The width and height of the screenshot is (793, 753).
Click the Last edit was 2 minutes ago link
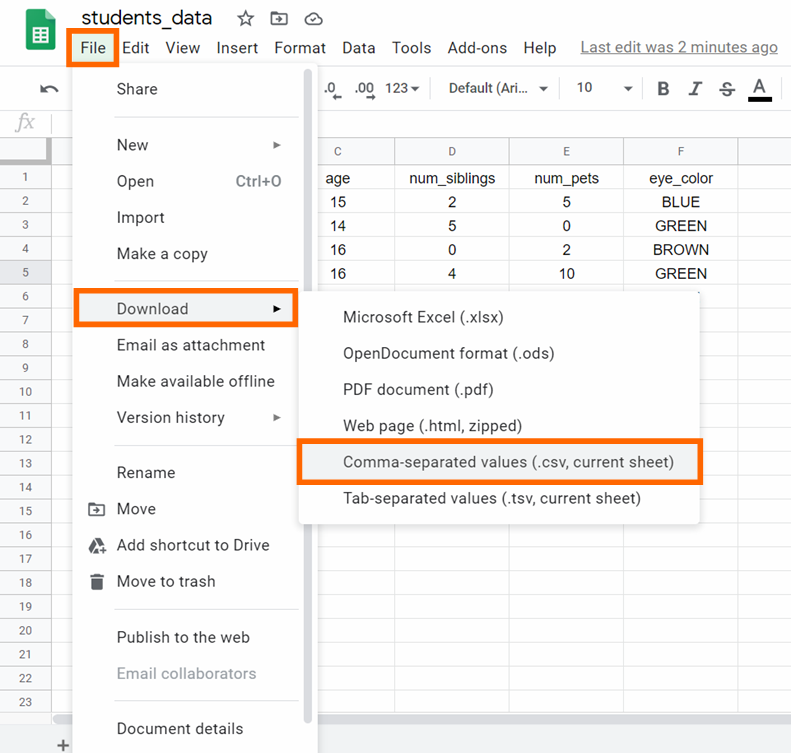pos(679,47)
